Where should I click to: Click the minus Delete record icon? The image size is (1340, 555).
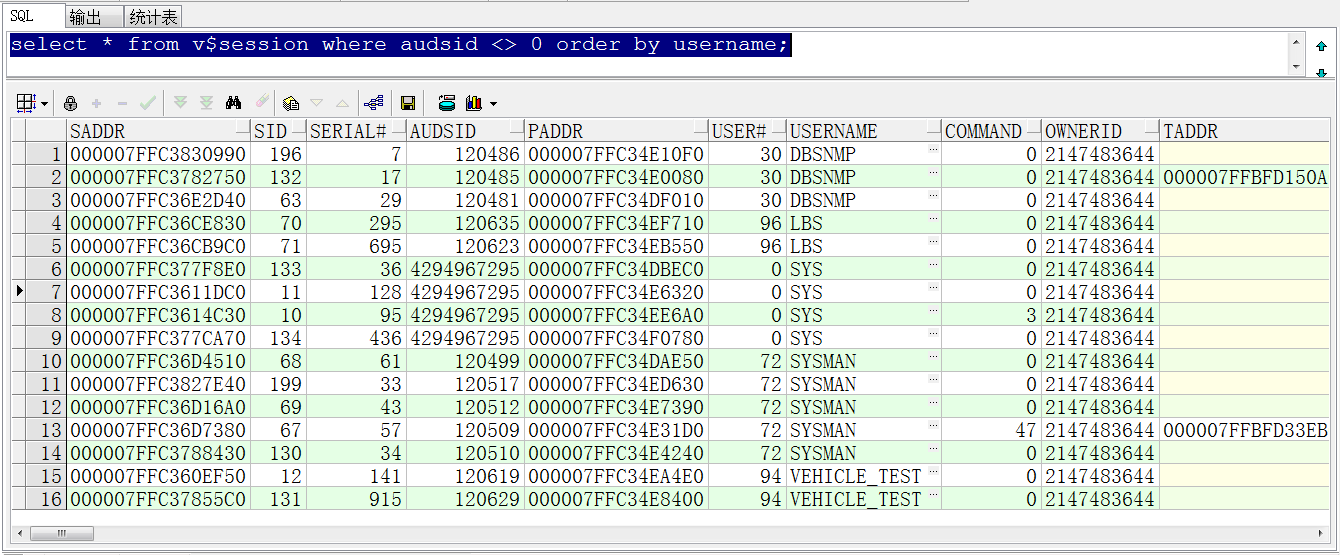click(x=122, y=103)
